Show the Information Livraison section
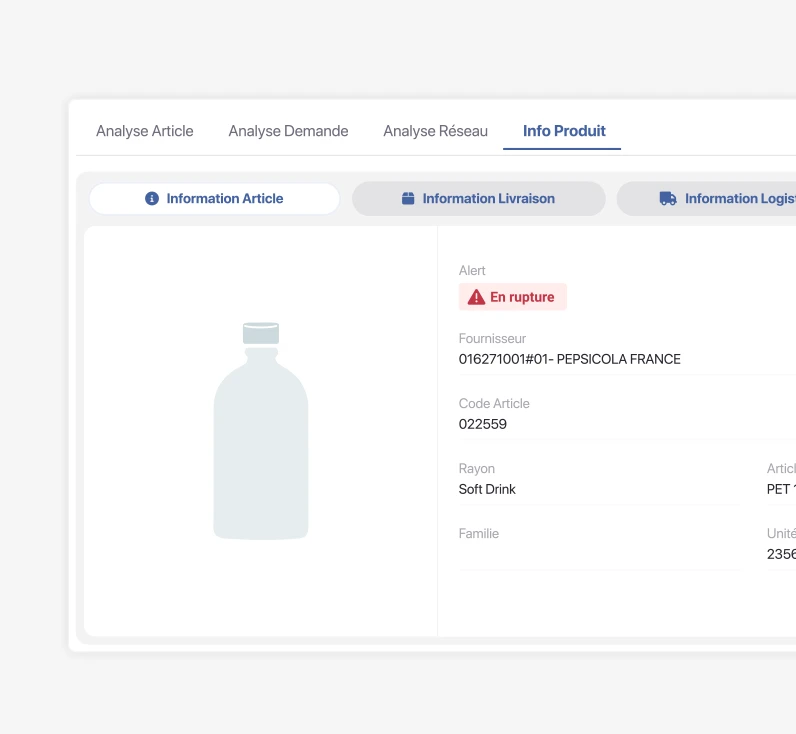Viewport: 796px width, 734px height. tap(488, 199)
